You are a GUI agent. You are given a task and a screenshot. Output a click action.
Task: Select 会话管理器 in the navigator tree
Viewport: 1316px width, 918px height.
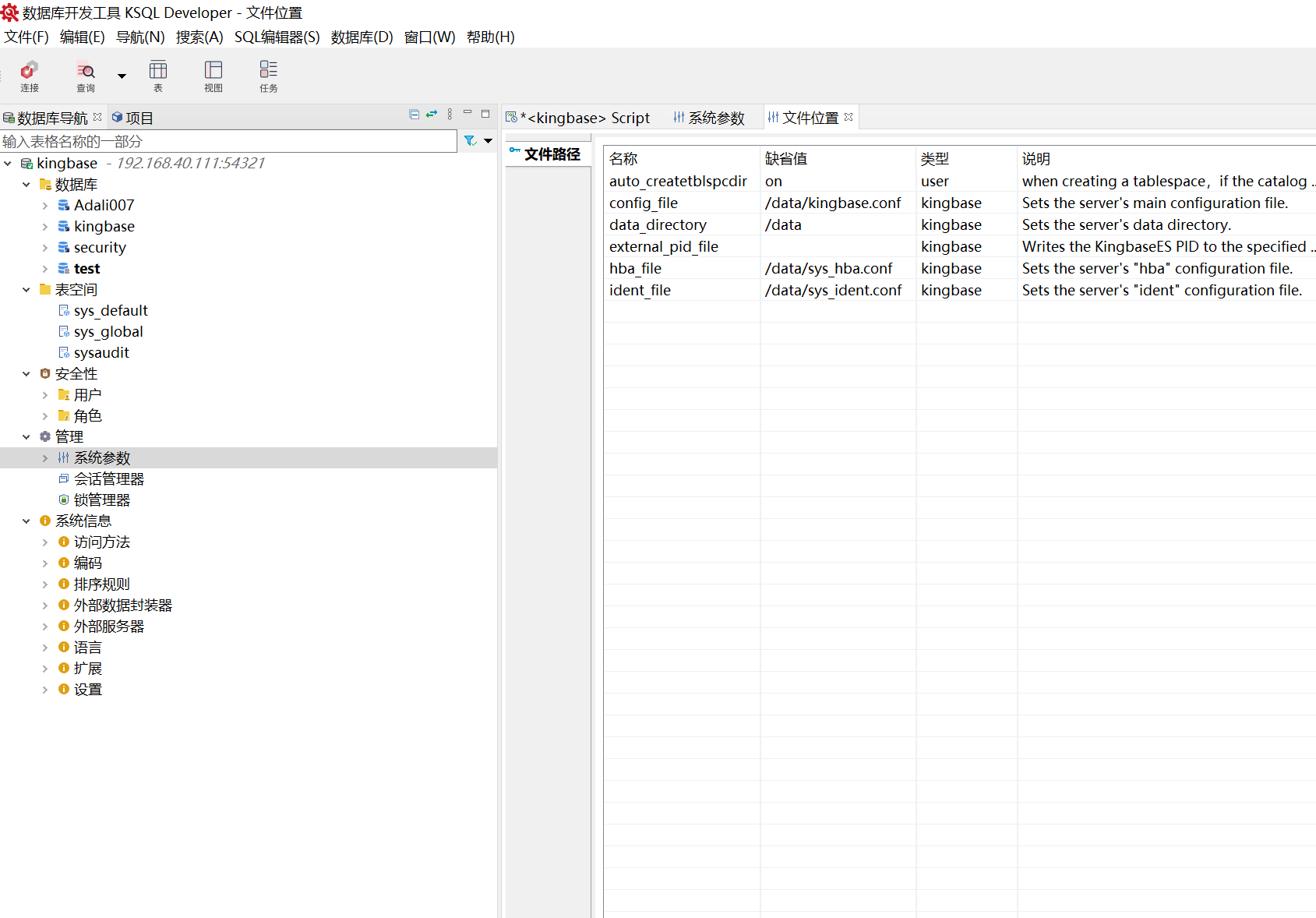tap(109, 479)
